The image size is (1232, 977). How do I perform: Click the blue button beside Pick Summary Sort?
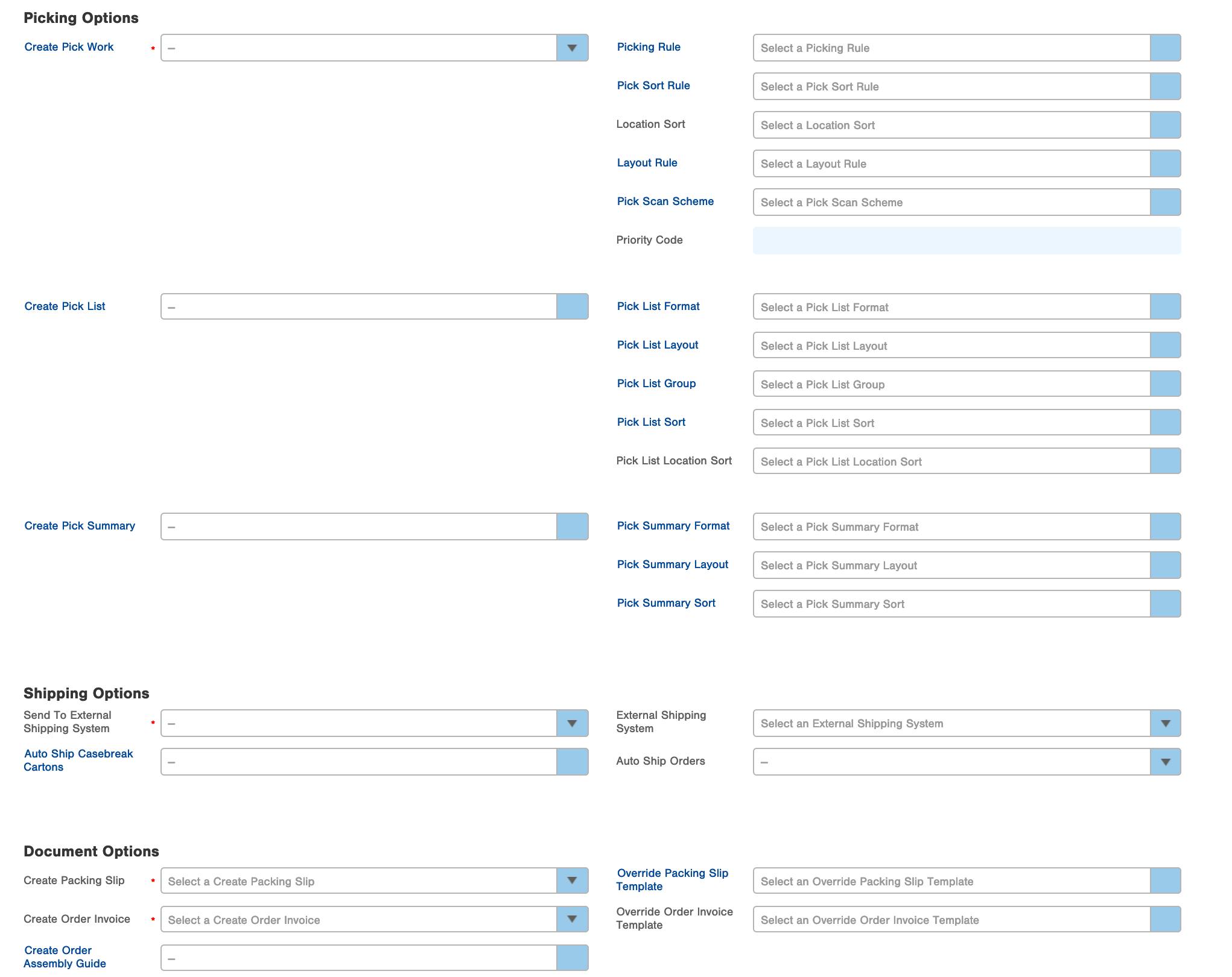tap(1165, 604)
